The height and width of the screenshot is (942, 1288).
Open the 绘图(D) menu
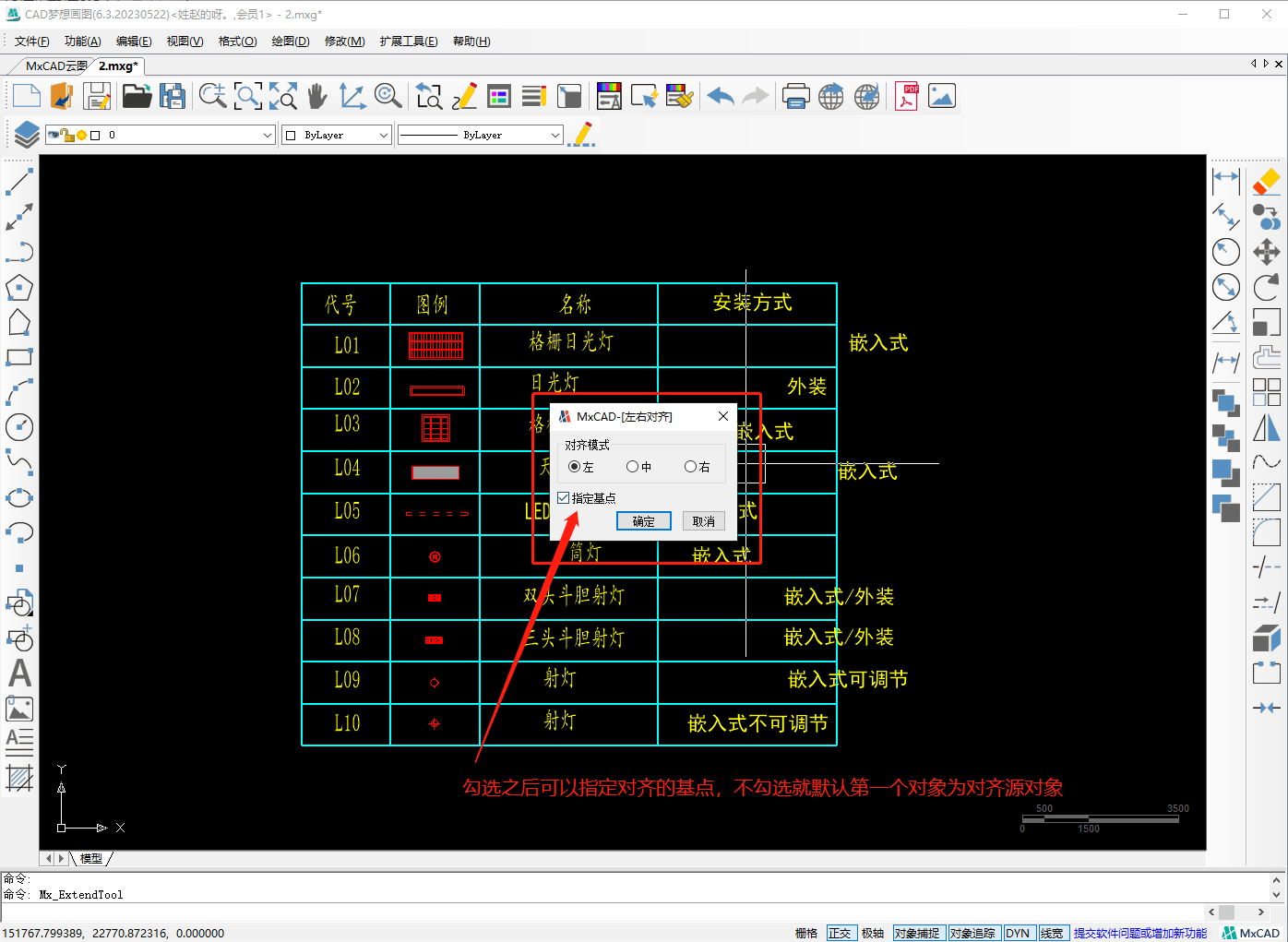point(290,42)
